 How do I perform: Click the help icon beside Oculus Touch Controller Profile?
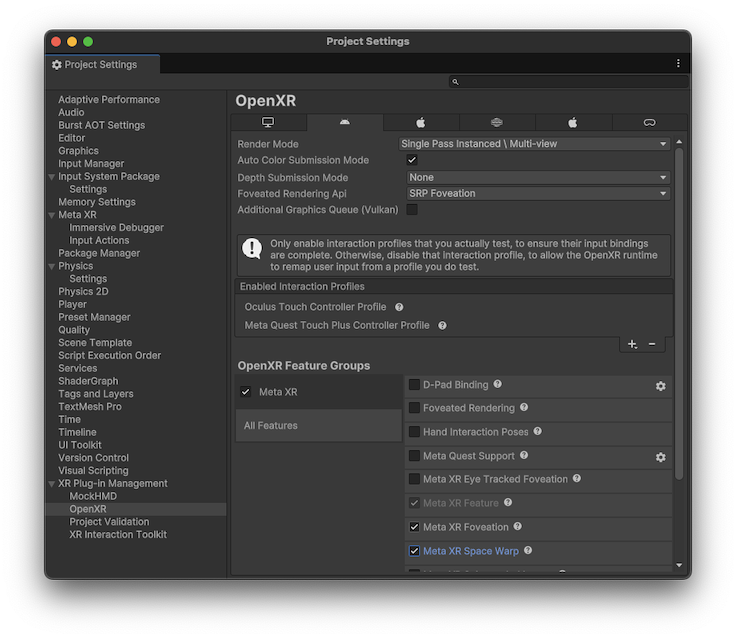coord(399,307)
